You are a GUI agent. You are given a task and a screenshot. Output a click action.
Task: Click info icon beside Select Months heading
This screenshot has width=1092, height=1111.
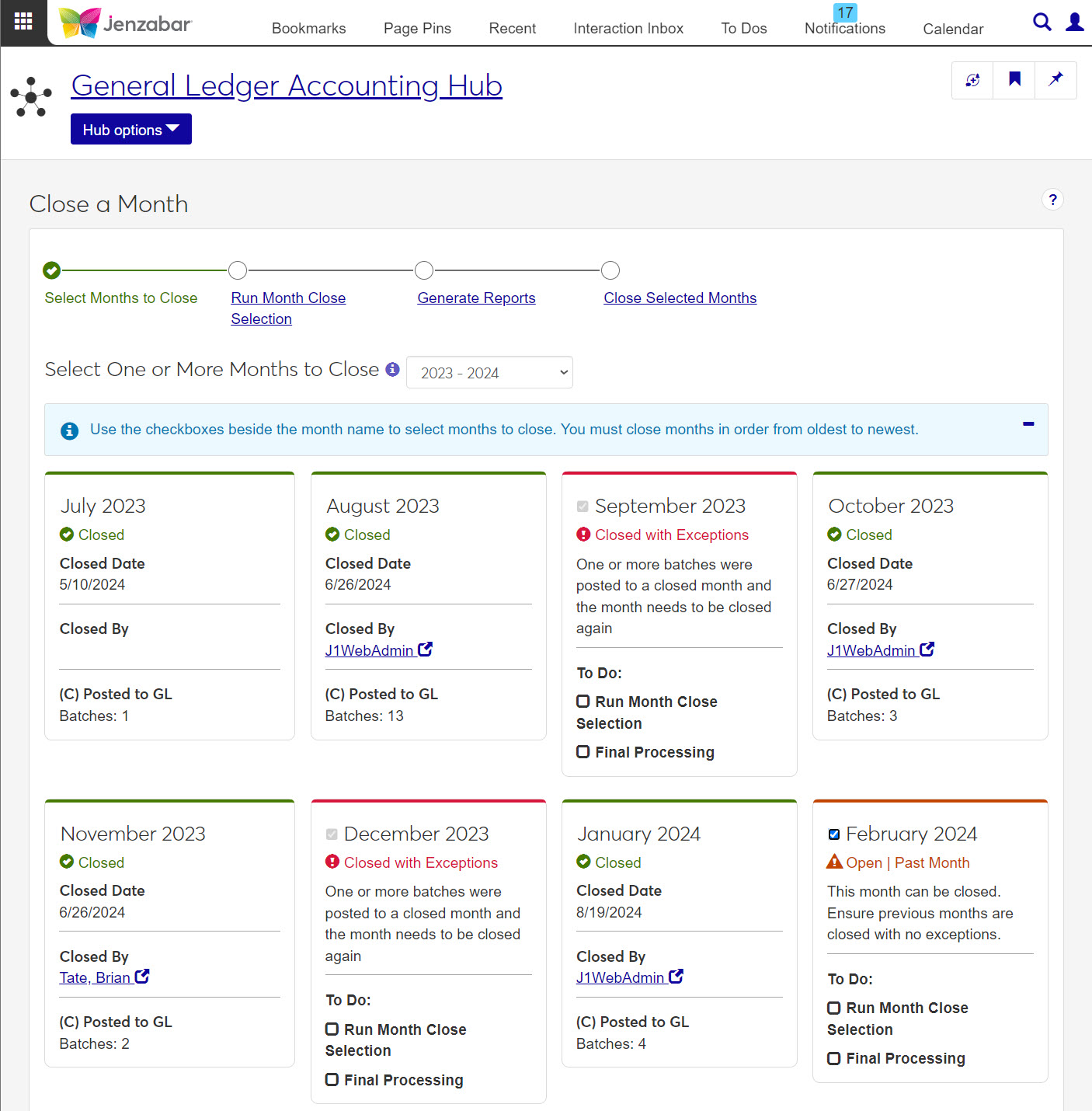click(393, 369)
